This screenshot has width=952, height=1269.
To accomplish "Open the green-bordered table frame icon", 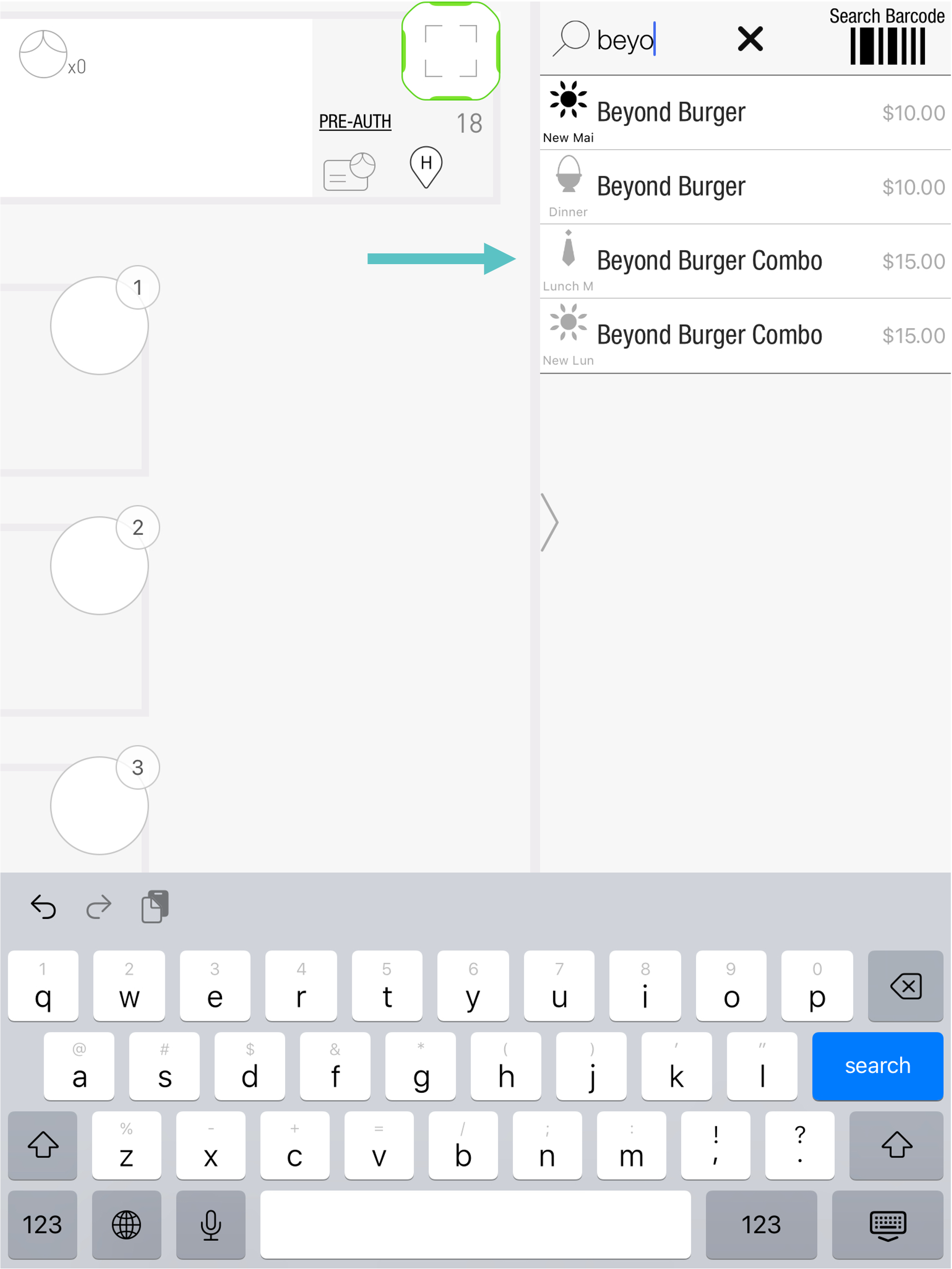I will tap(451, 51).
